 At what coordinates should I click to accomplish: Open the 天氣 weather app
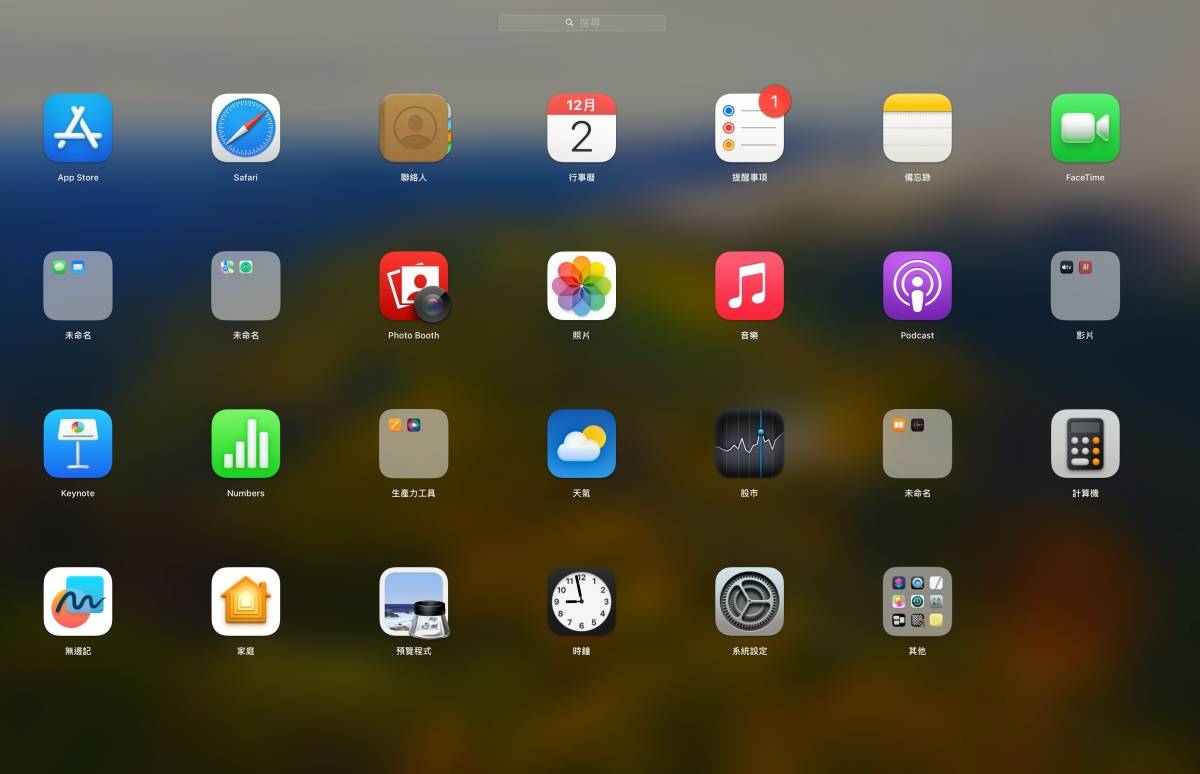click(x=582, y=444)
